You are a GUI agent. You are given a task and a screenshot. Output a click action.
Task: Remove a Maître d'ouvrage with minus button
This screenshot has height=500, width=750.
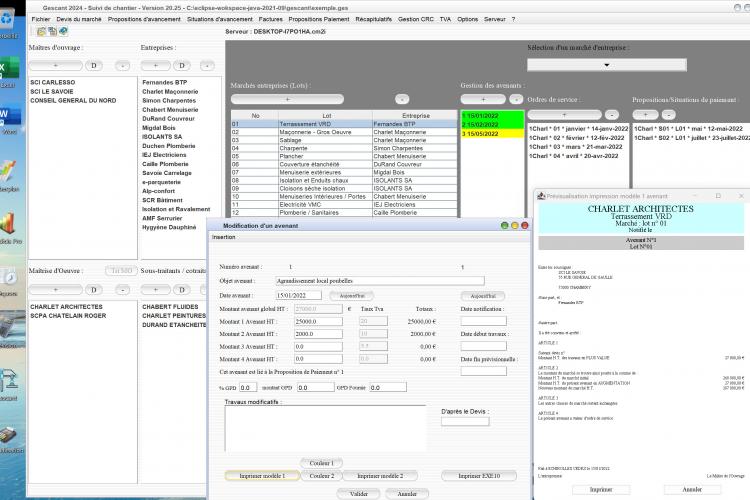click(122, 66)
